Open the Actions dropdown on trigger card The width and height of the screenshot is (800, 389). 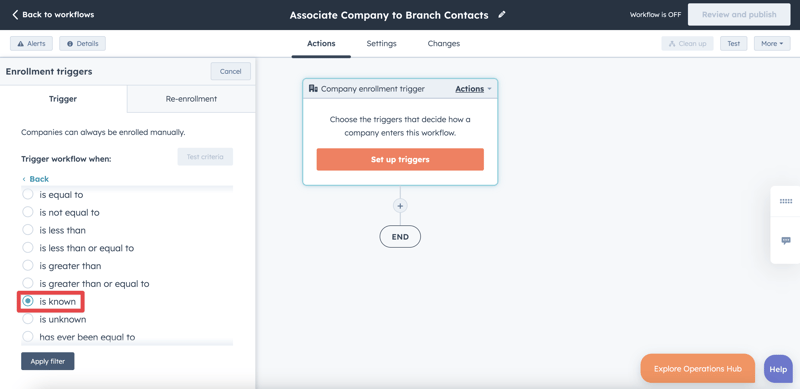pyautogui.click(x=473, y=89)
